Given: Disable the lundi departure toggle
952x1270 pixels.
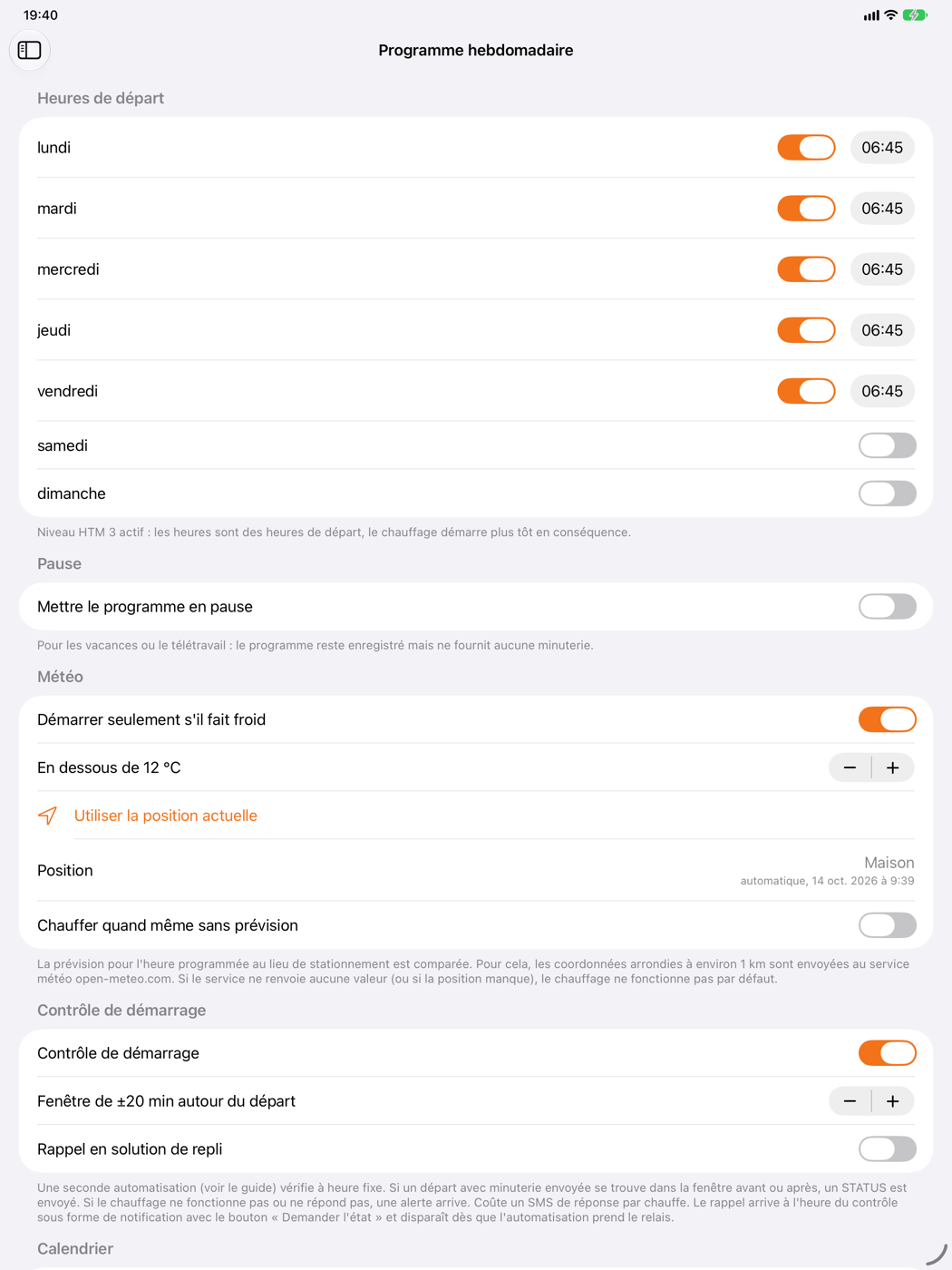Looking at the screenshot, I should [806, 148].
